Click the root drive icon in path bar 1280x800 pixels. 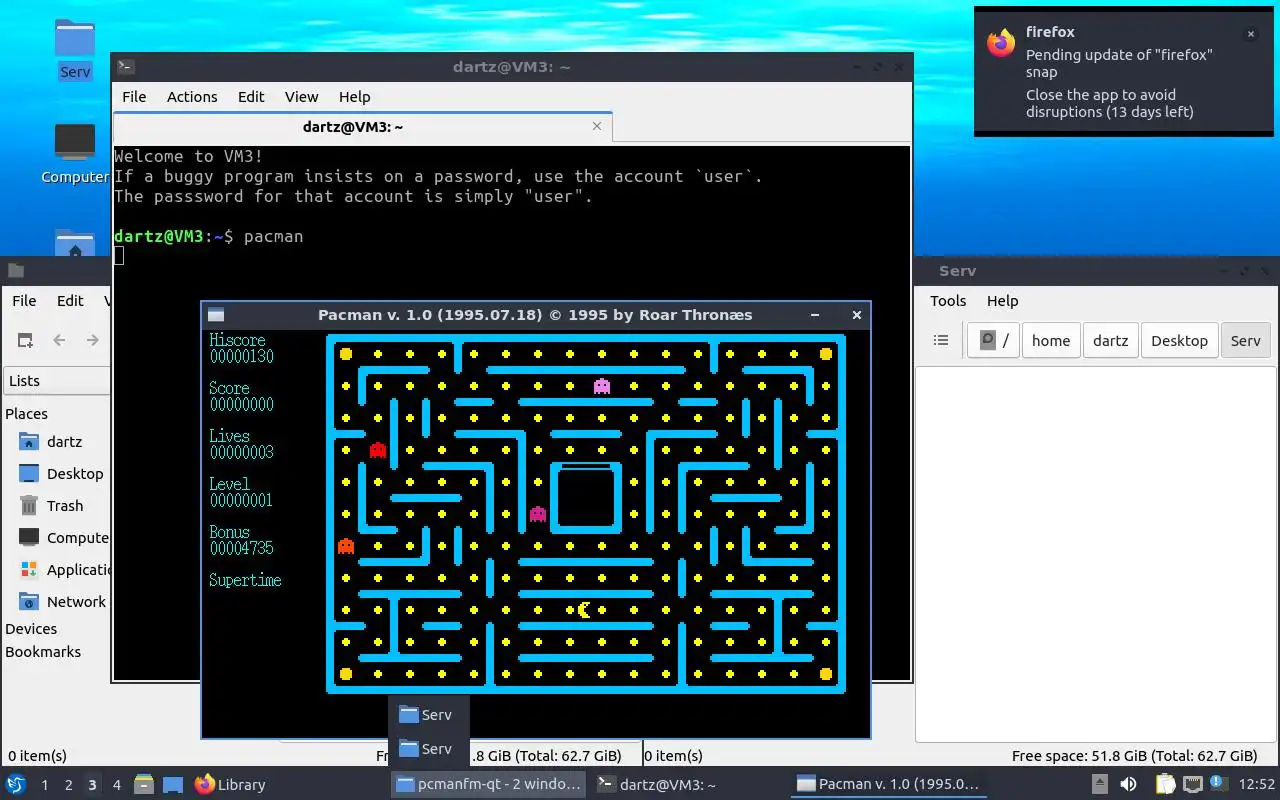pyautogui.click(x=992, y=340)
